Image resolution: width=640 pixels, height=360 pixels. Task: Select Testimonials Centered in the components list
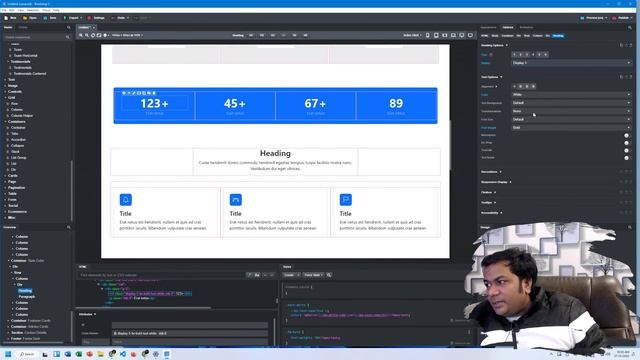30,73
